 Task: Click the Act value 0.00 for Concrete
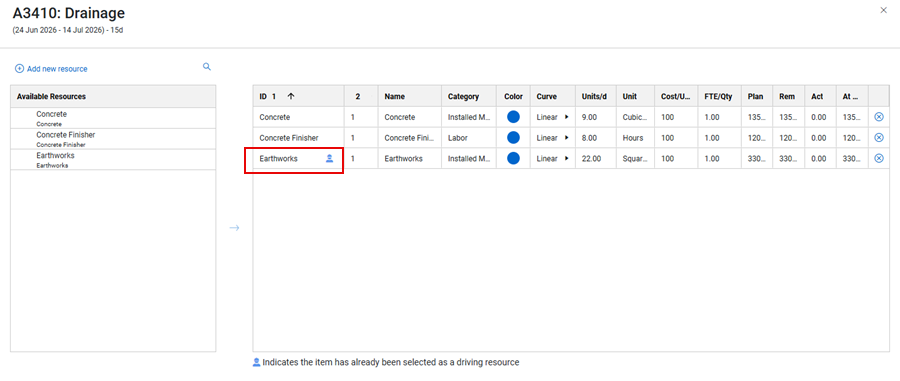click(820, 117)
